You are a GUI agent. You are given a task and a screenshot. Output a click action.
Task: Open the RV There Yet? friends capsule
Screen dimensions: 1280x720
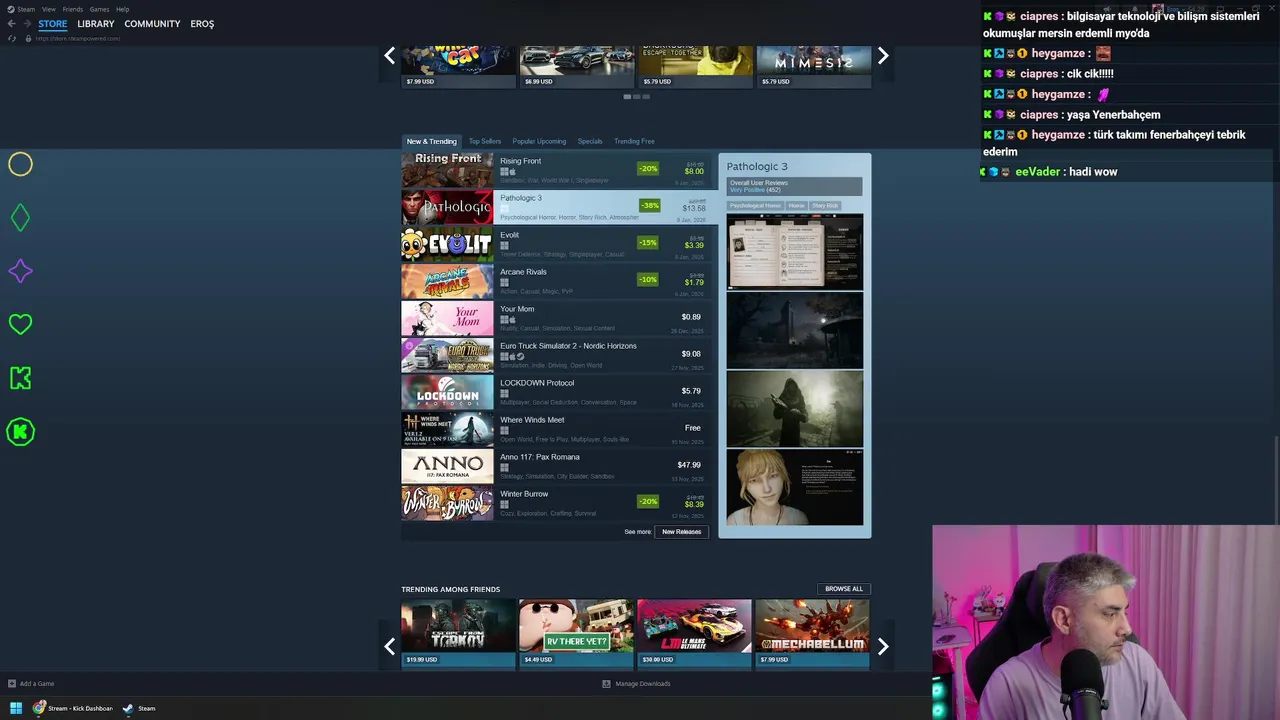pos(576,632)
